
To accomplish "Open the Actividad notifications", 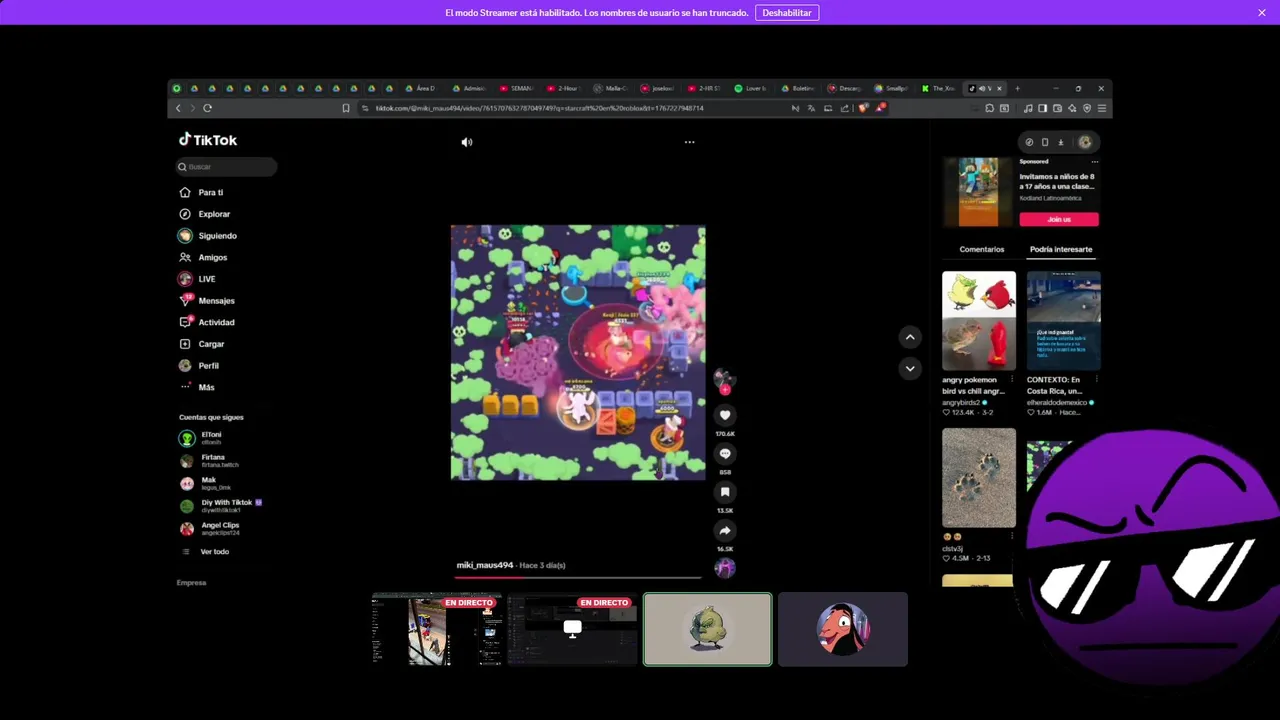I will pos(207,322).
